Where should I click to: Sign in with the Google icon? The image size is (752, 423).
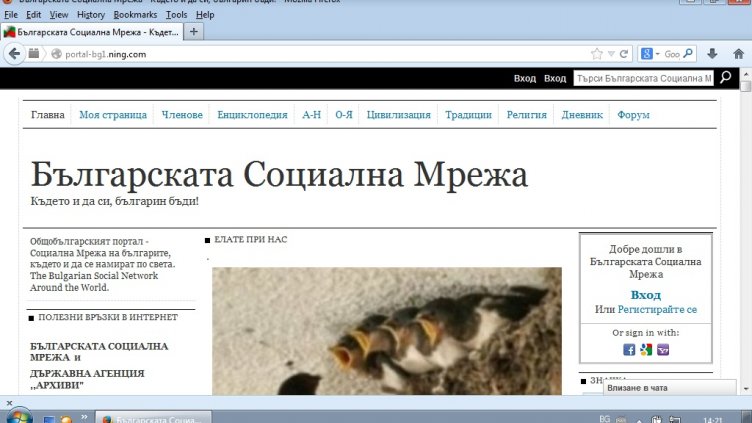point(646,349)
